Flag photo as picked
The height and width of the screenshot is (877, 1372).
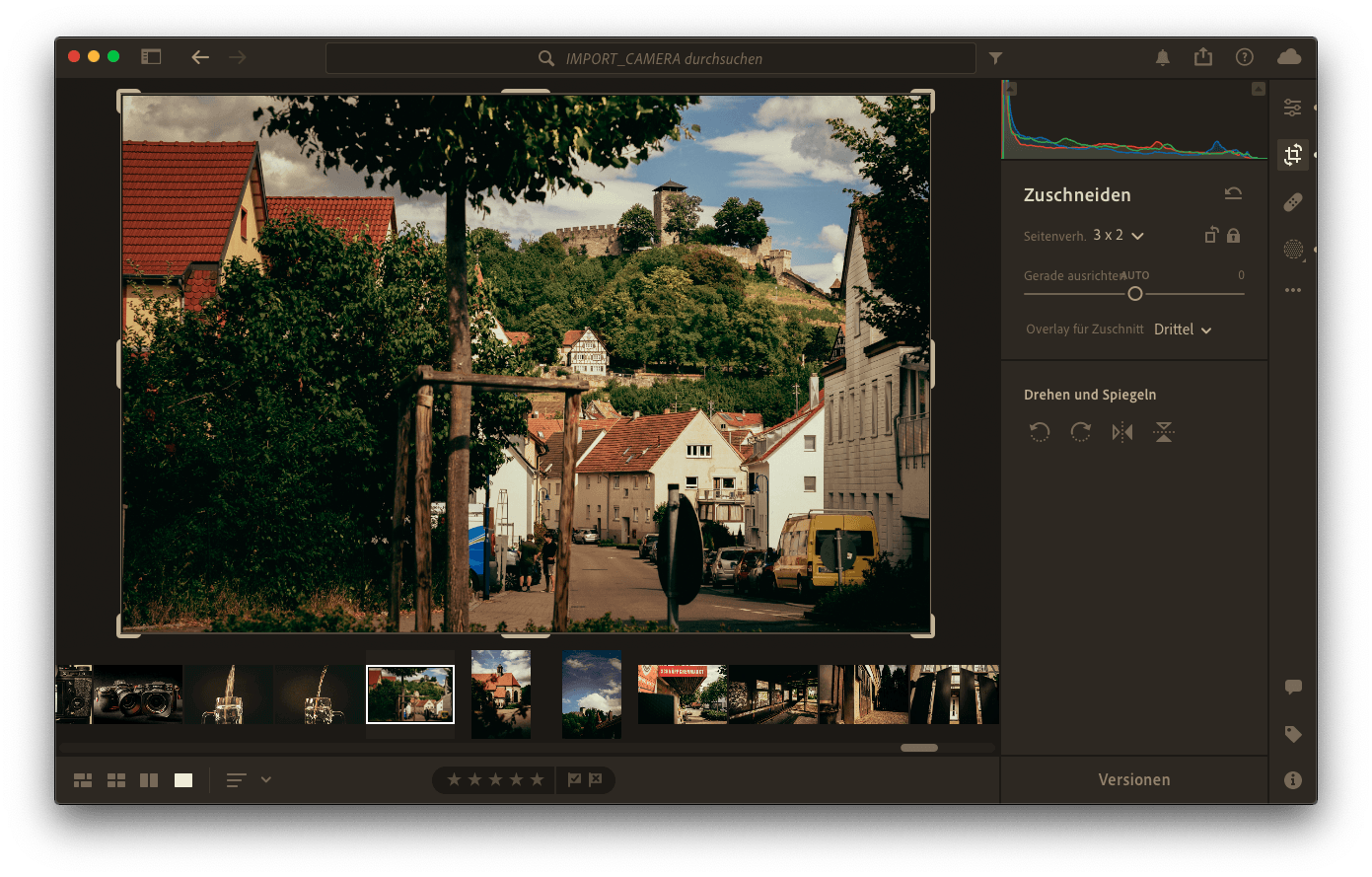(x=574, y=780)
